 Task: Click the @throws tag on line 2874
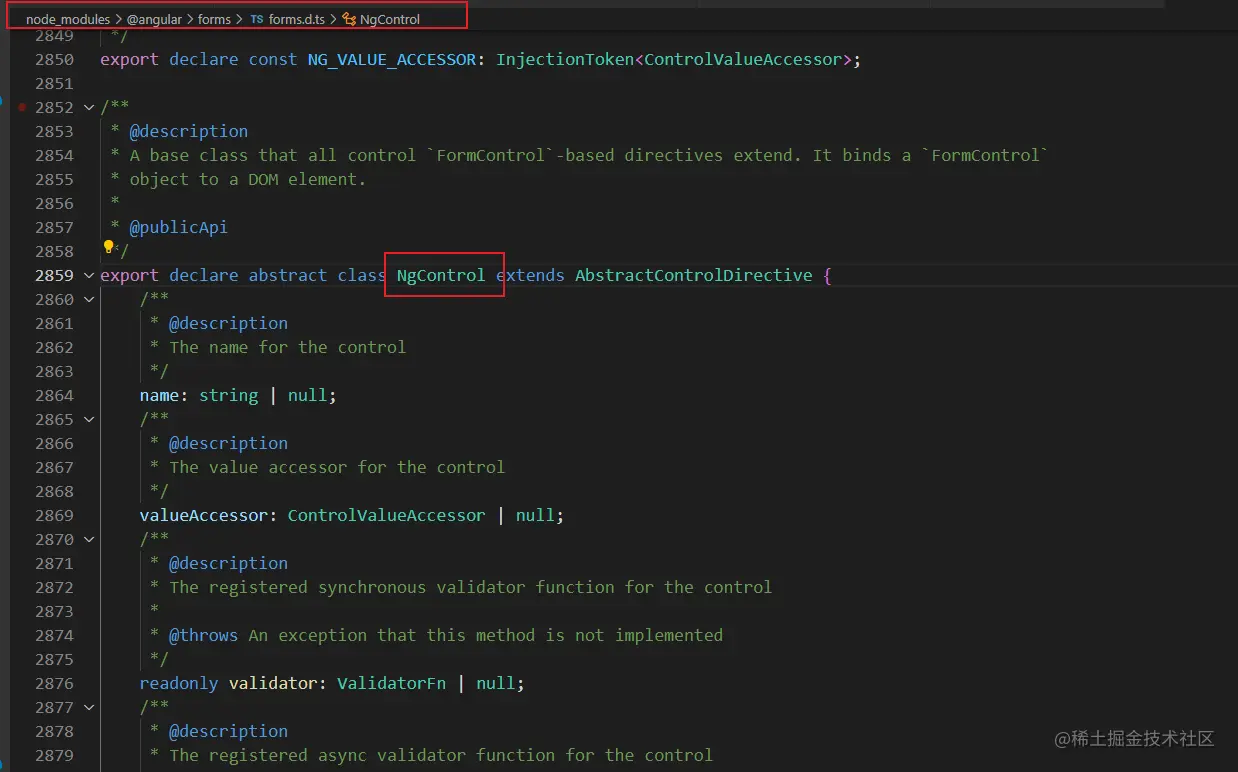[x=204, y=635]
